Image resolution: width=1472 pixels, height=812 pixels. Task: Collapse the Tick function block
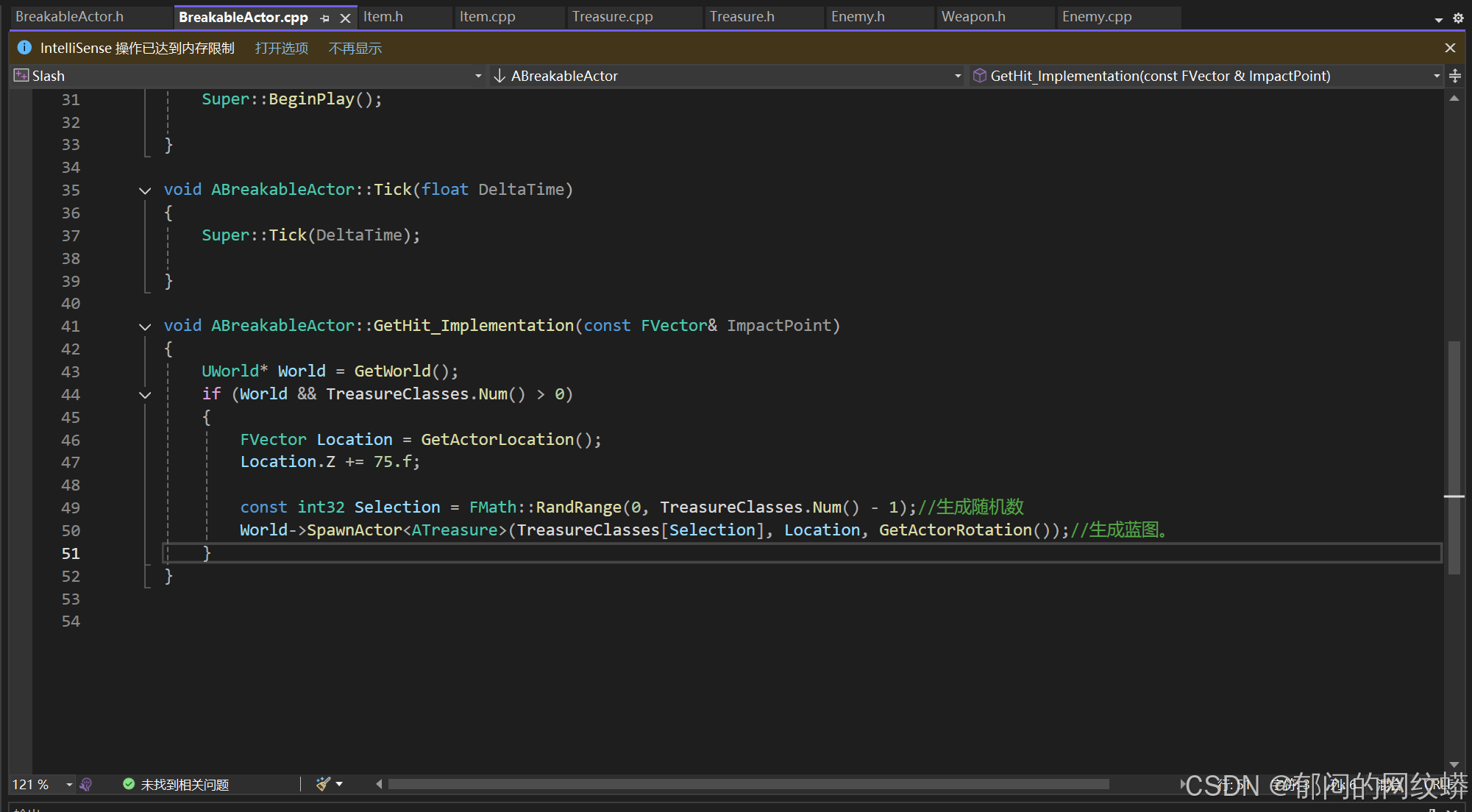[x=145, y=190]
